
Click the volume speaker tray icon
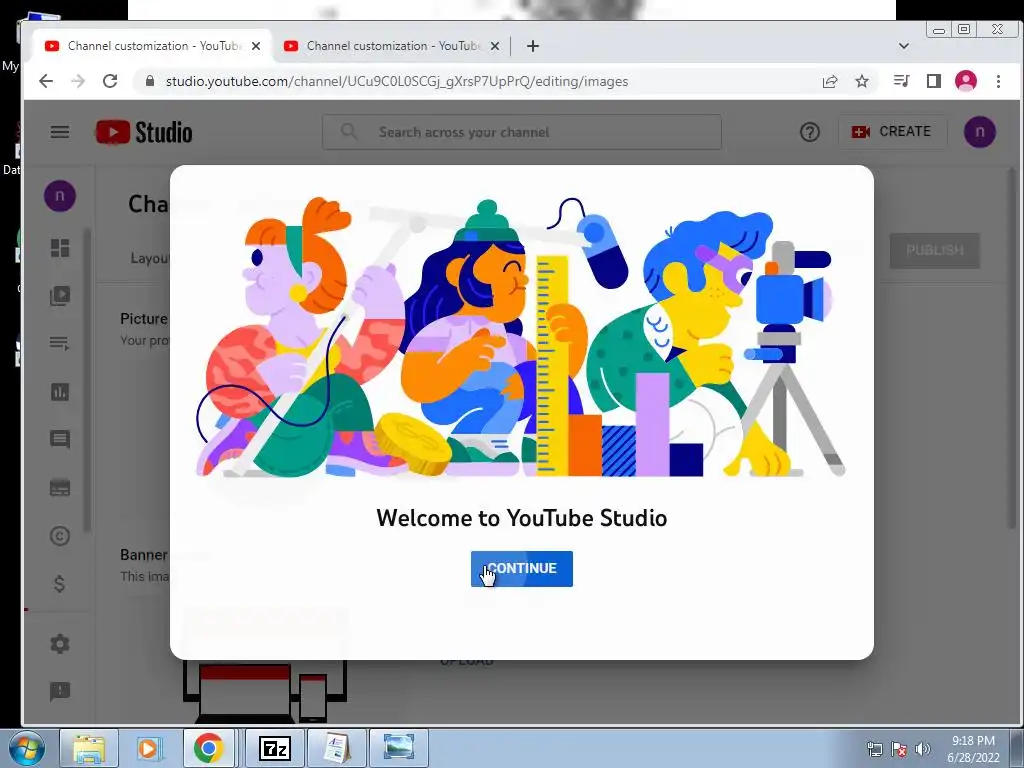point(922,749)
